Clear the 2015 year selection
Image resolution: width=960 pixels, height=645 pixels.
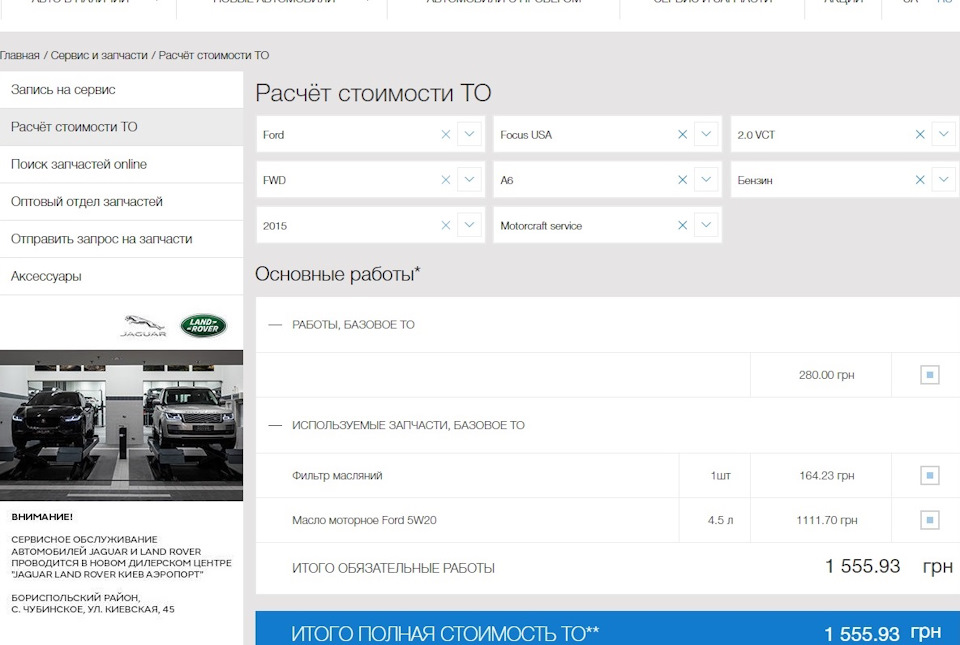[446, 225]
